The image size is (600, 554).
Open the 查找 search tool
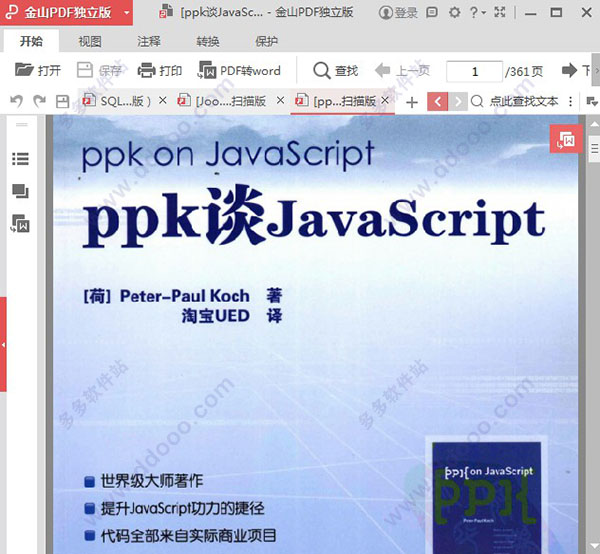[336, 70]
